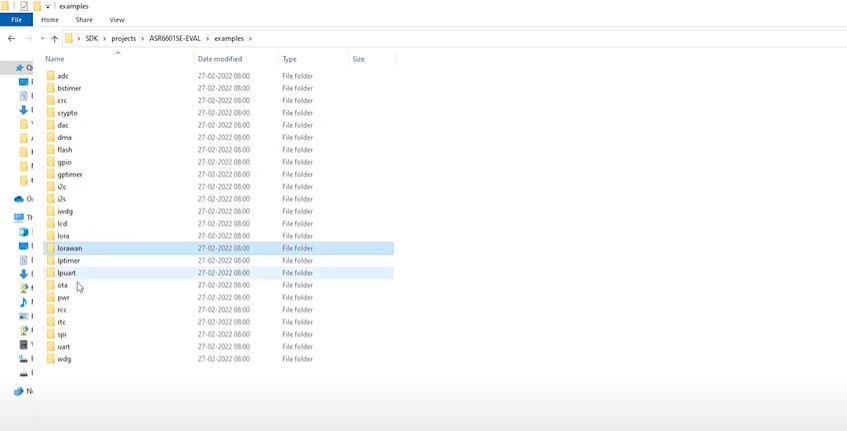
Task: Select the lptimer folder name
Action: tap(69, 261)
